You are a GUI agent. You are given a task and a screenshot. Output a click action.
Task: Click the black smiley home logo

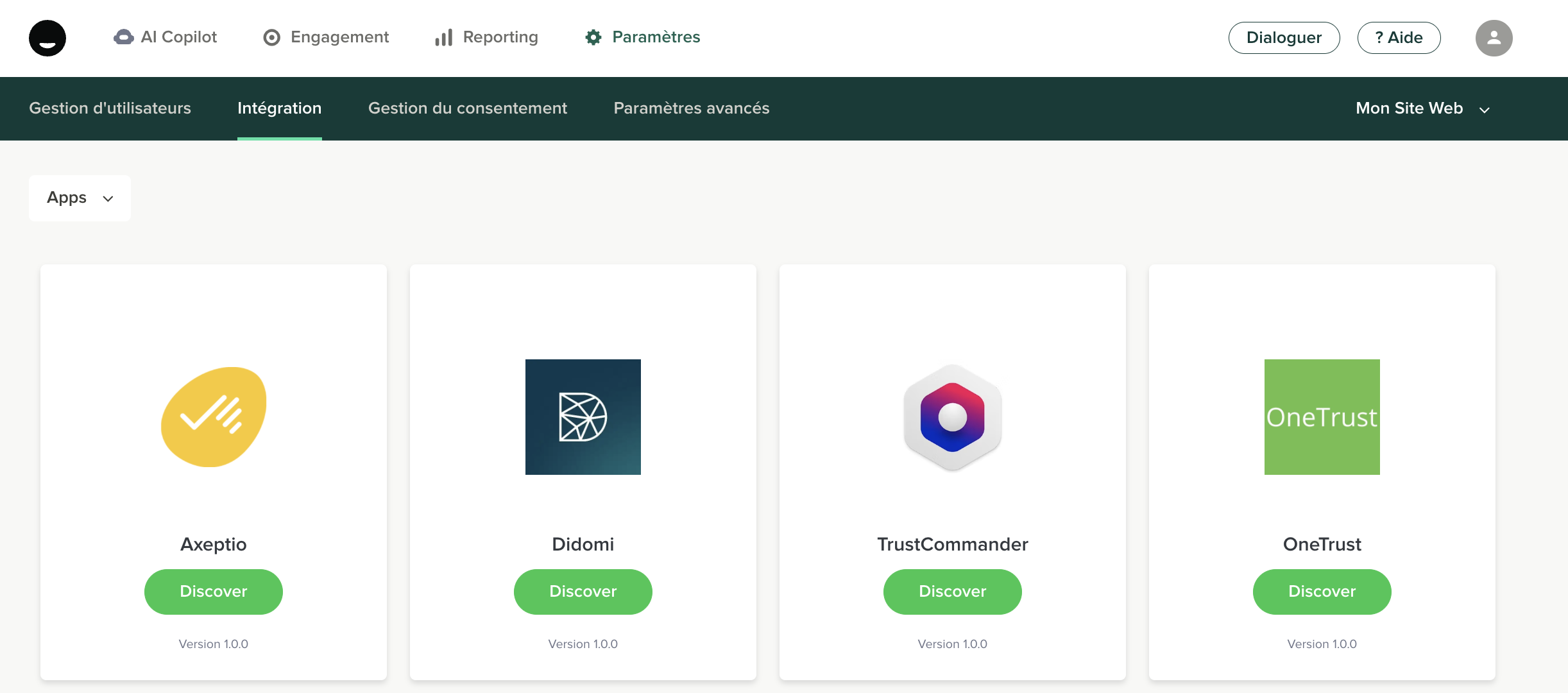(x=47, y=38)
